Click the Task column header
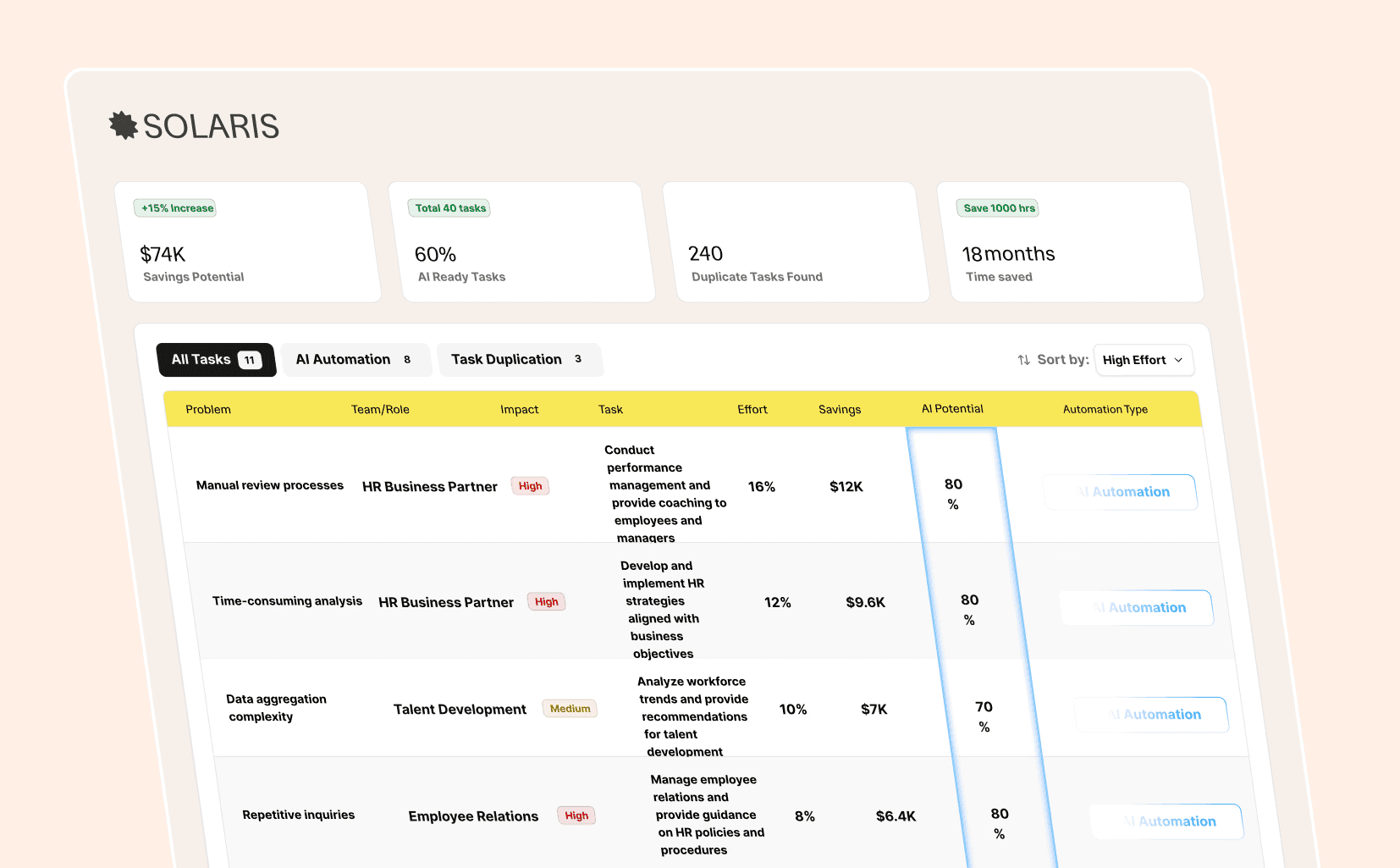Image resolution: width=1400 pixels, height=868 pixels. pyautogui.click(x=610, y=410)
